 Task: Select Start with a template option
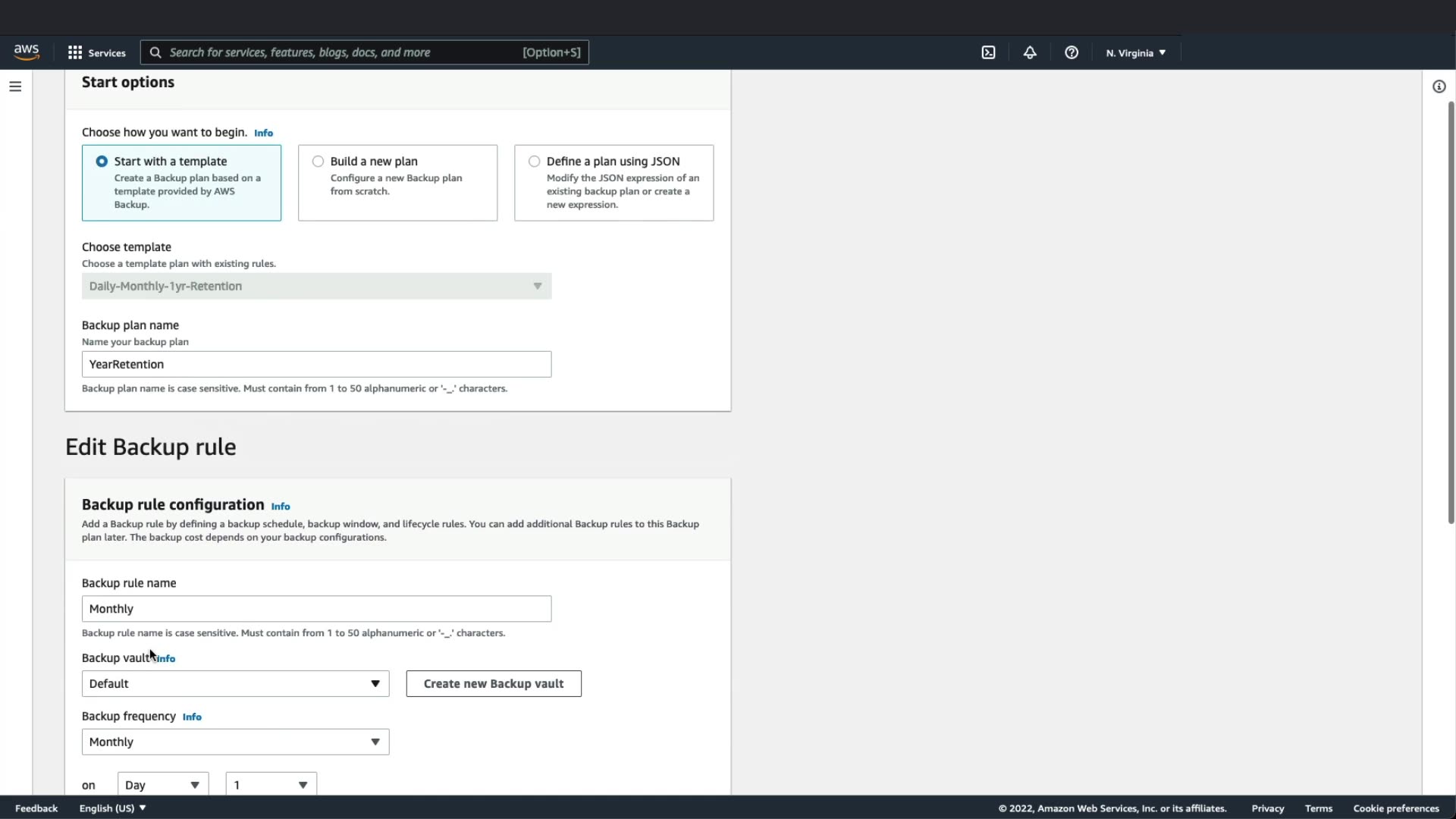pyautogui.click(x=102, y=162)
